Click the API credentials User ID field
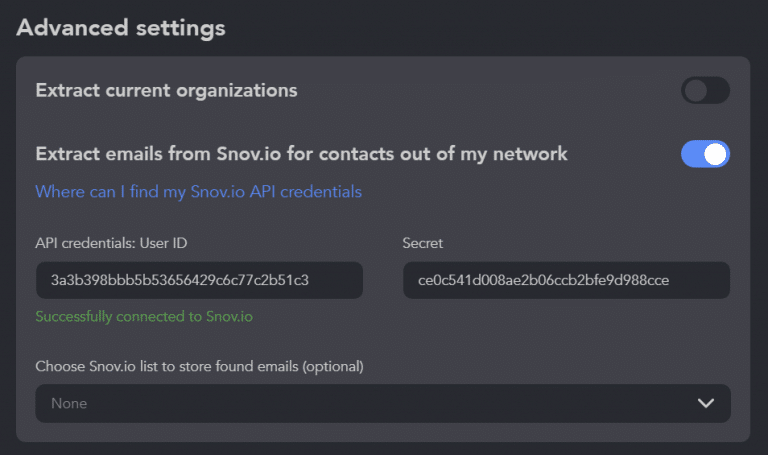This screenshot has width=768, height=455. tap(199, 281)
